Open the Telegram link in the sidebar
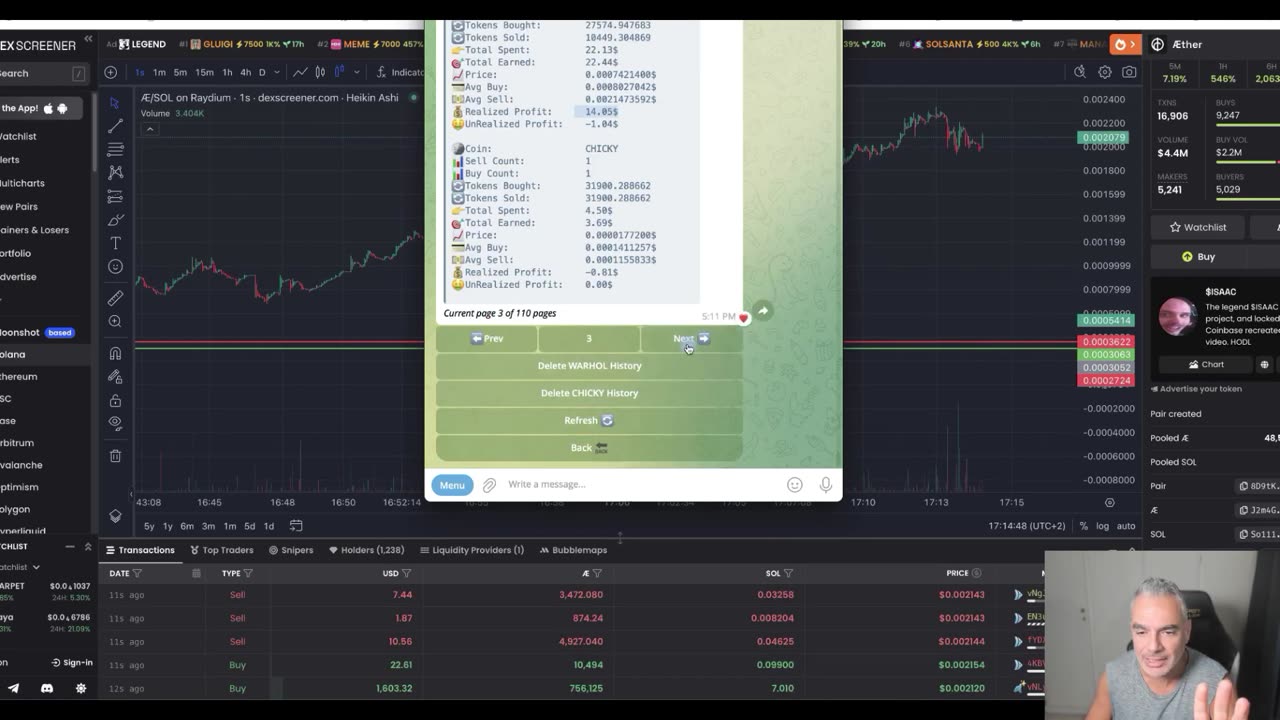Viewport: 1280px width, 720px height. 13,688
